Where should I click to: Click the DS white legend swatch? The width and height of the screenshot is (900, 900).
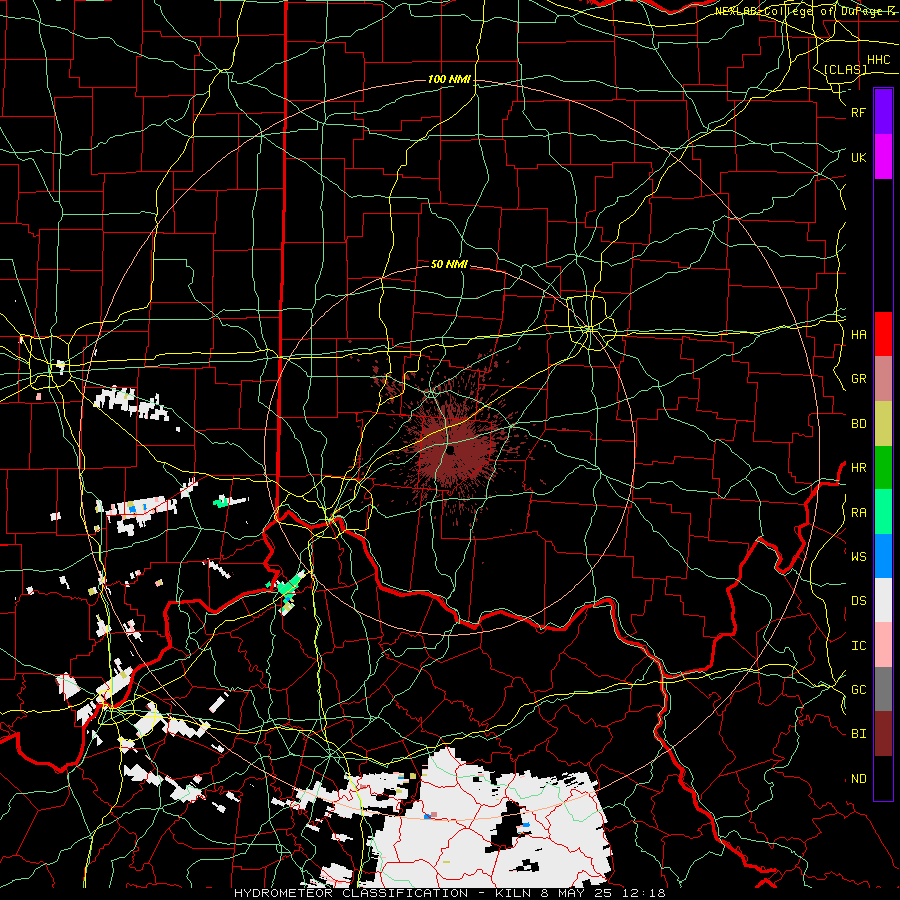883,600
